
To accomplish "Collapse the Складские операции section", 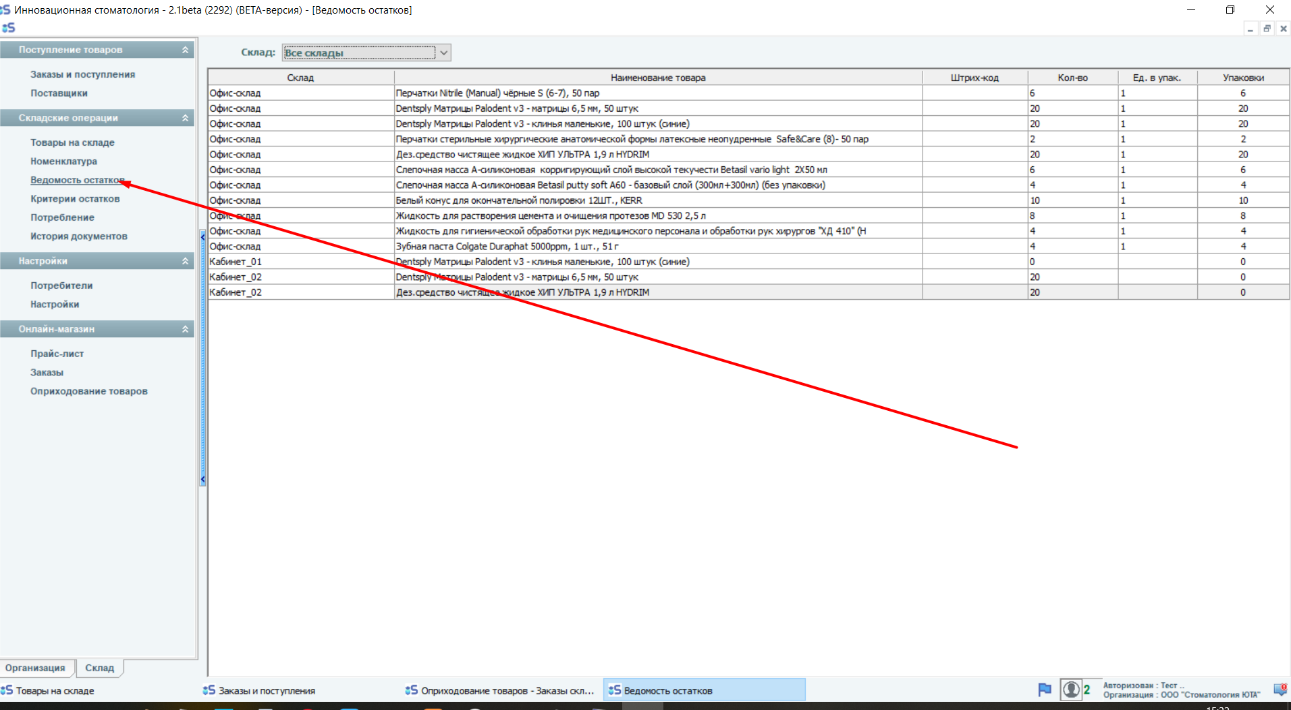I will (185, 118).
